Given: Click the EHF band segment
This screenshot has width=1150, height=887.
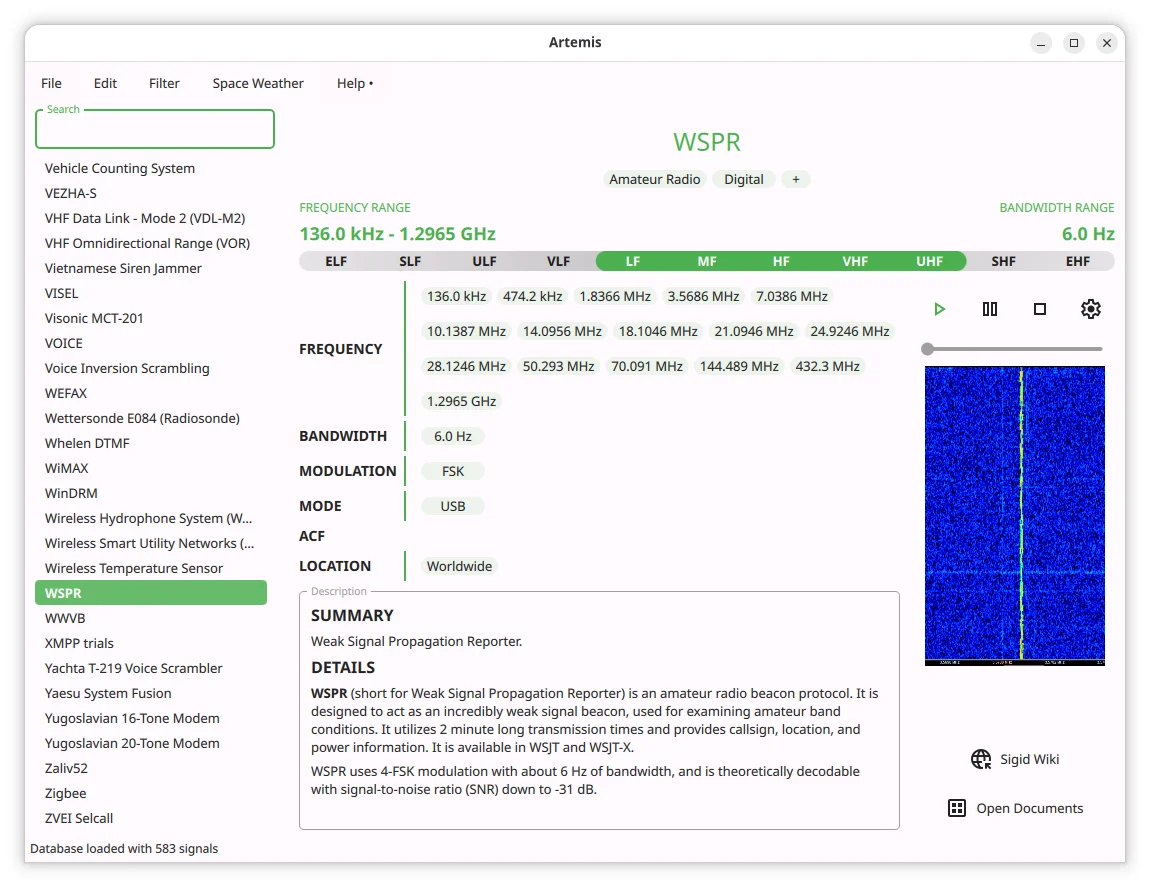Looking at the screenshot, I should 1077,261.
